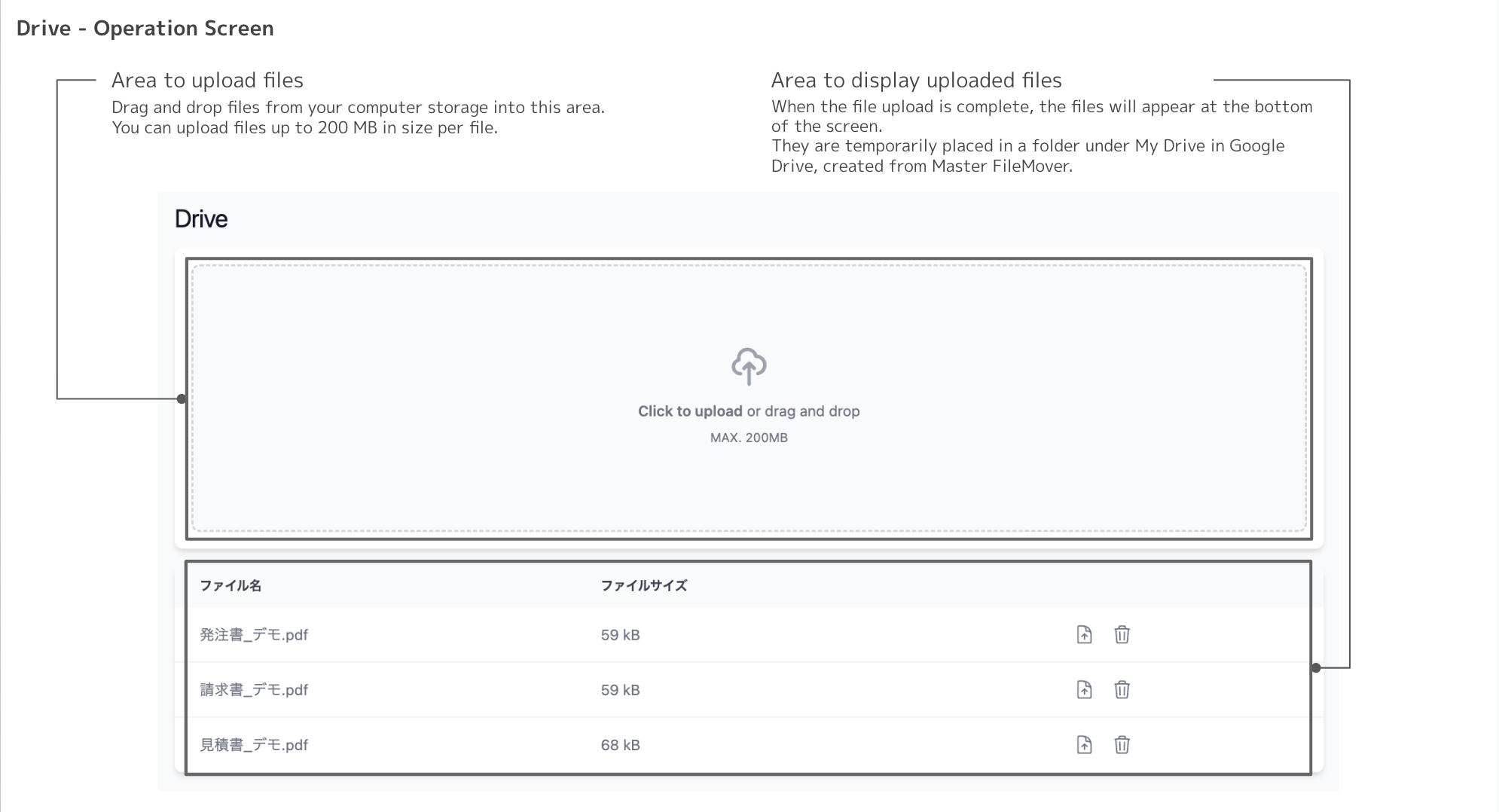
Task: Click the MAX. 200MB label
Action: pyautogui.click(x=749, y=438)
